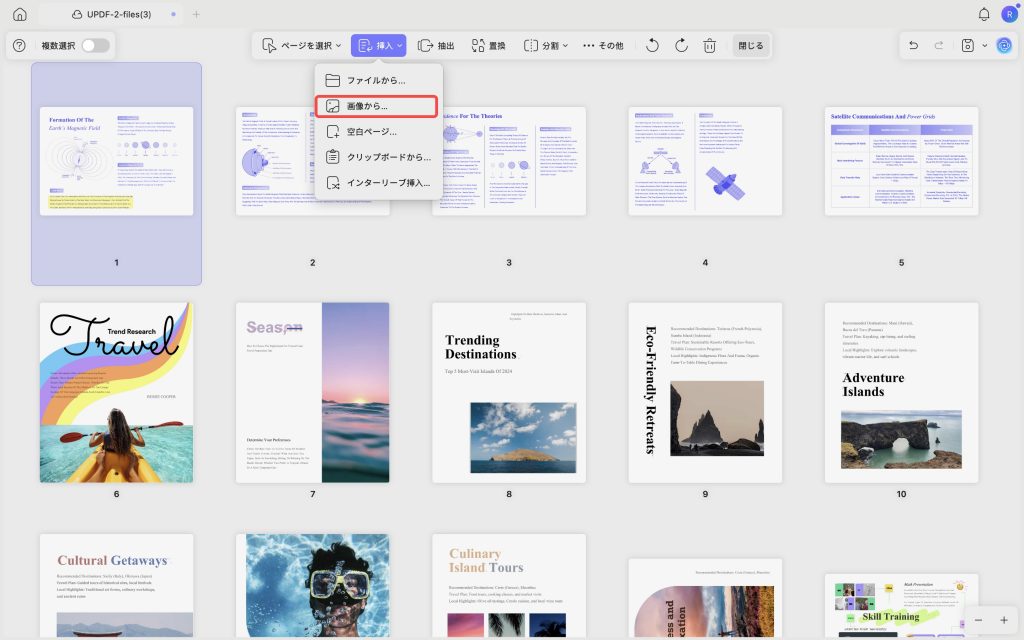
Task: Open the 分割 split dropdown
Action: click(545, 46)
